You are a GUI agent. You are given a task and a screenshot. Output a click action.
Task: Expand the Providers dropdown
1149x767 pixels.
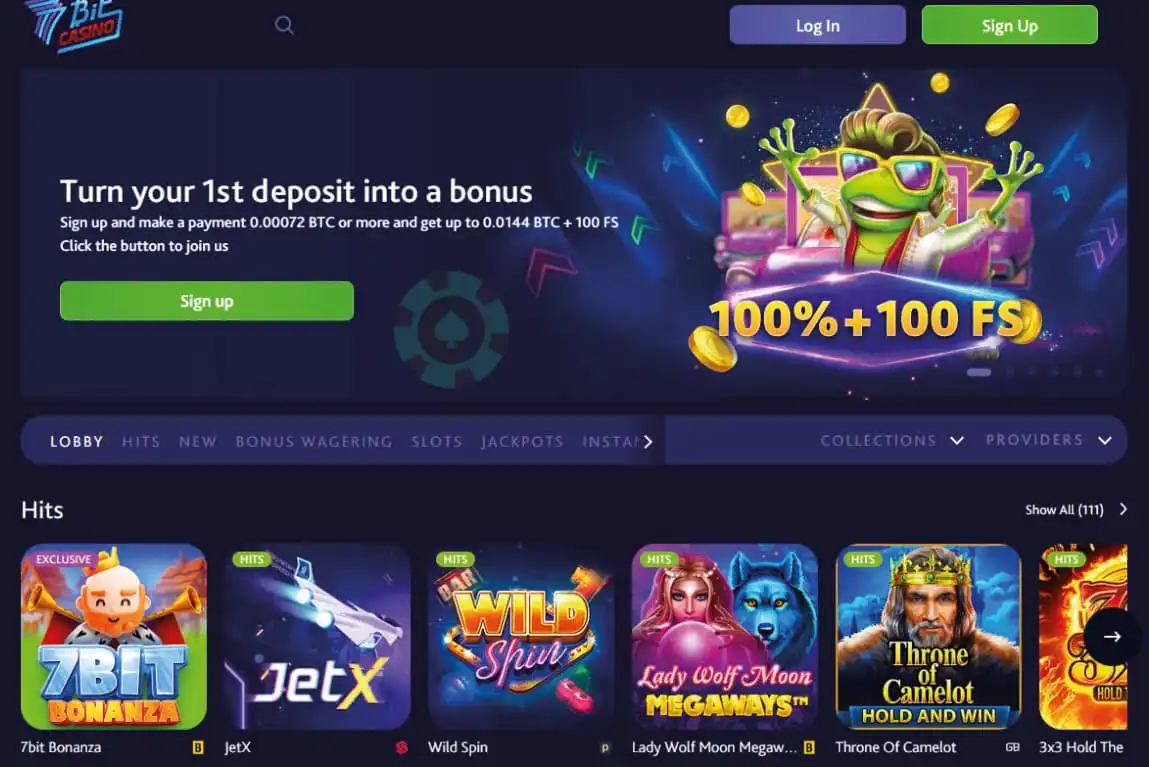[x=1049, y=440]
